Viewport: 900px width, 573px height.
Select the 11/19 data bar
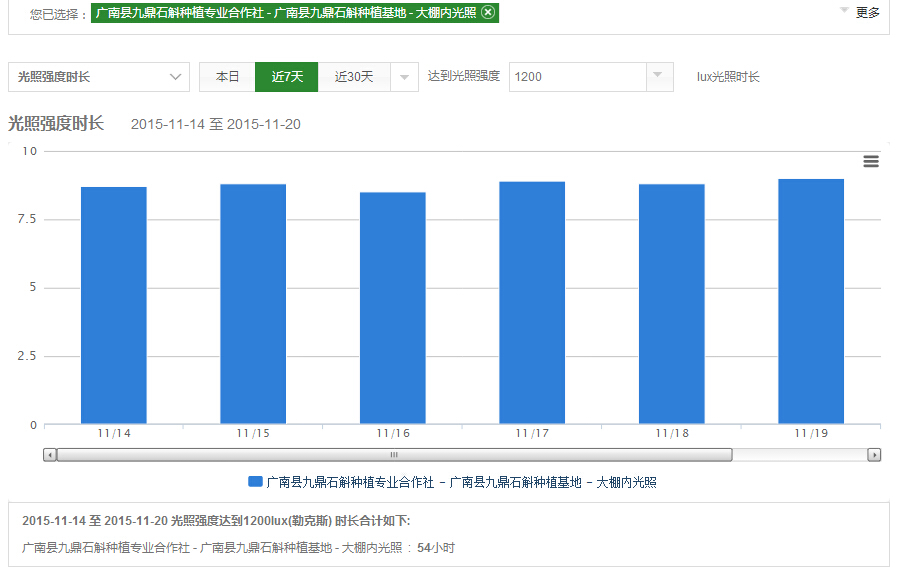coord(811,301)
